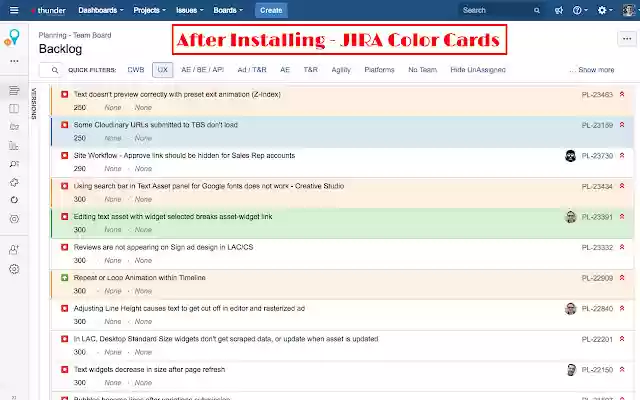Toggle the UX quick filter
The height and width of the screenshot is (400, 640).
[x=162, y=70]
